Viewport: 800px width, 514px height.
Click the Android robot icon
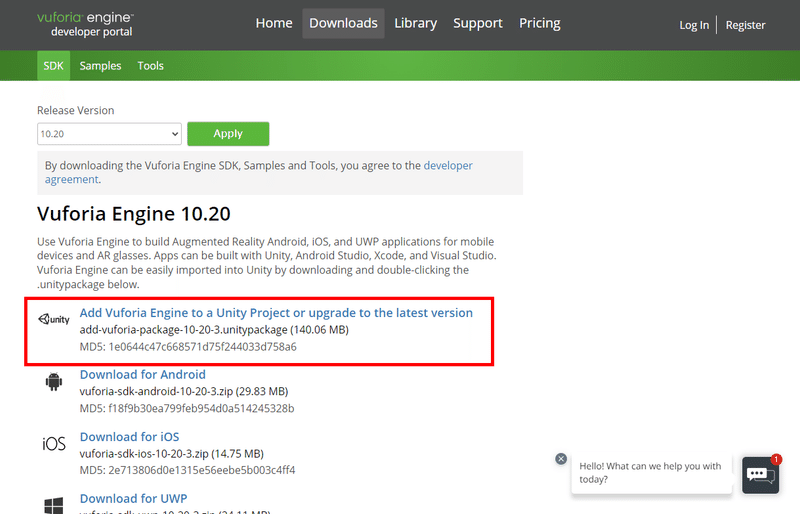click(x=54, y=381)
